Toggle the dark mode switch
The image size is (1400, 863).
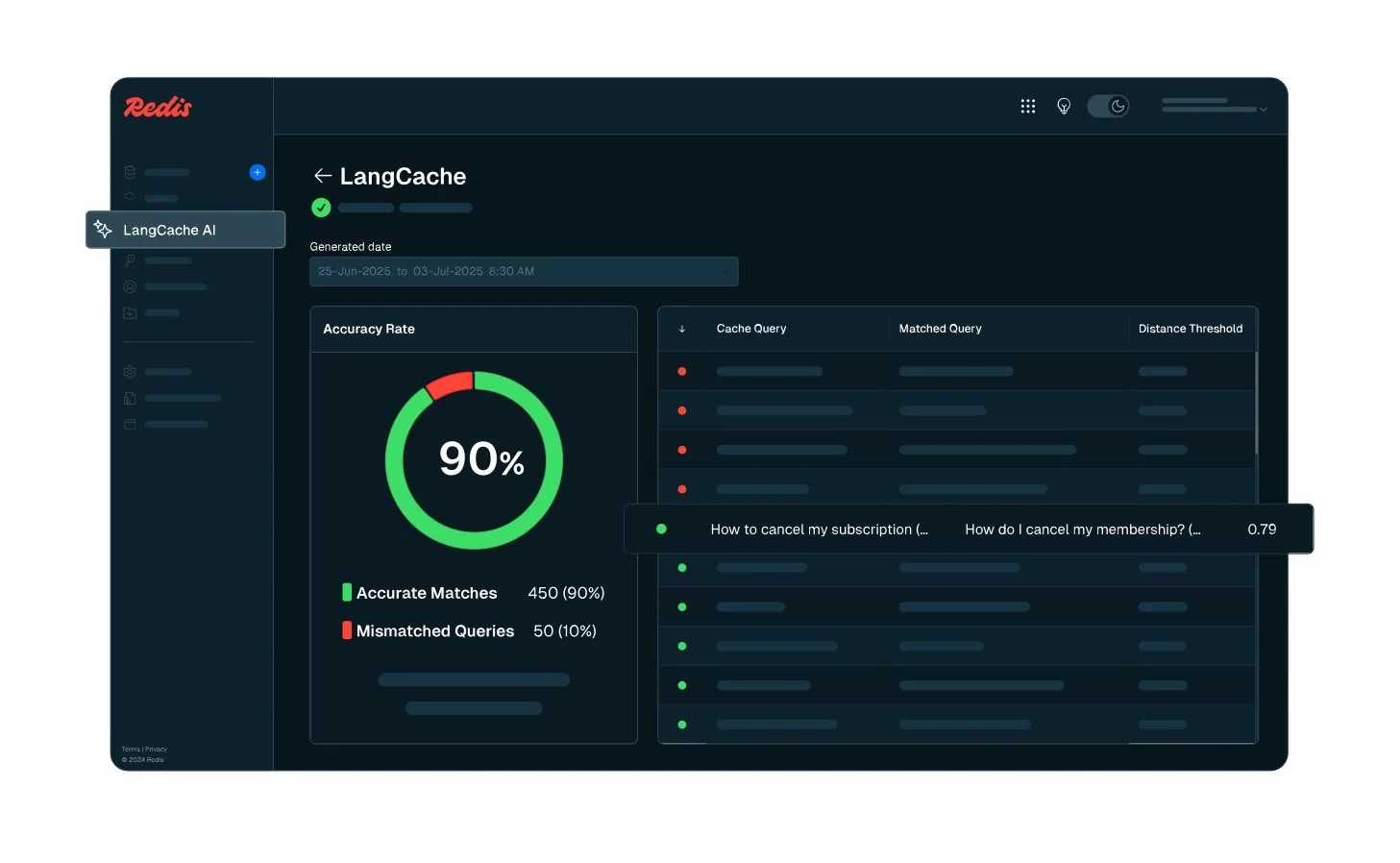click(1108, 106)
